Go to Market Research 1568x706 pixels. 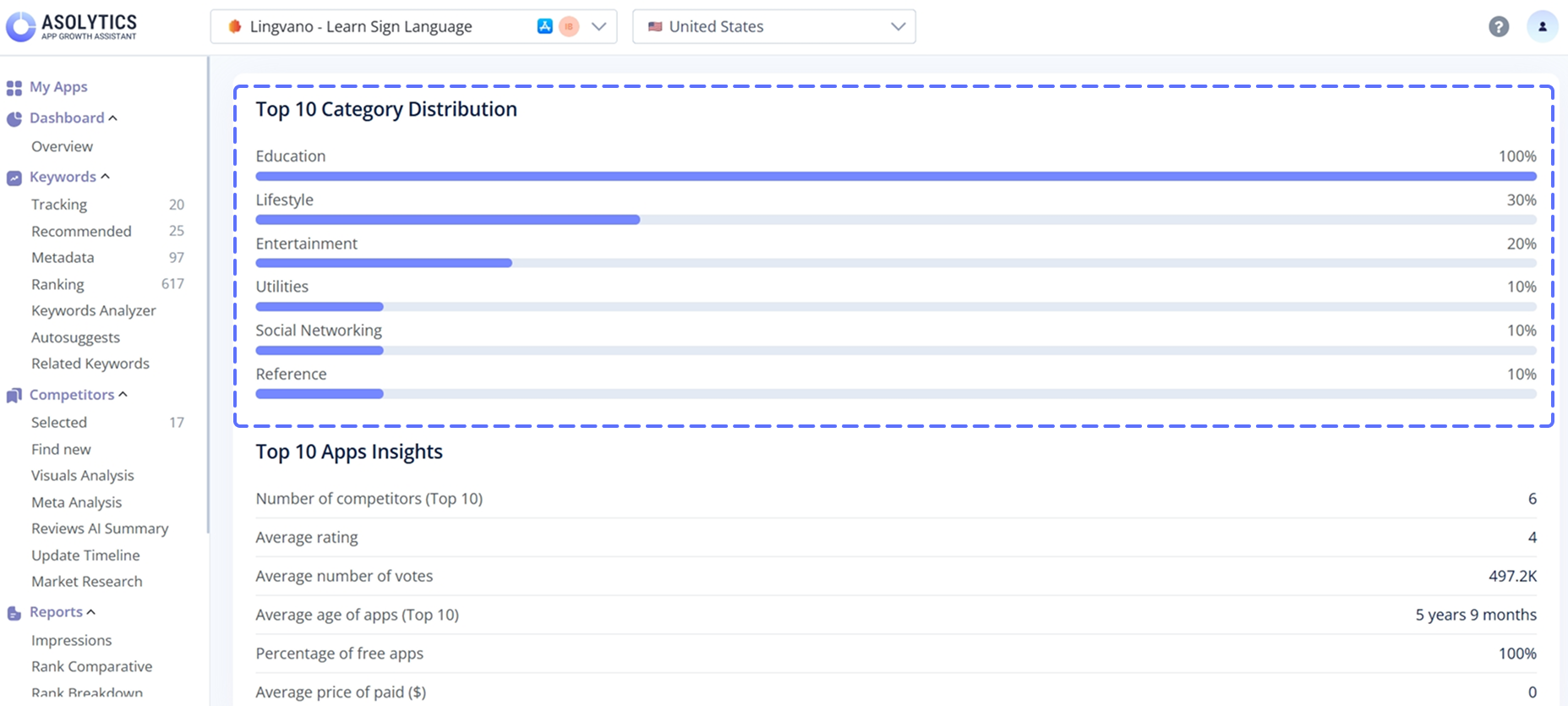pyautogui.click(x=86, y=582)
